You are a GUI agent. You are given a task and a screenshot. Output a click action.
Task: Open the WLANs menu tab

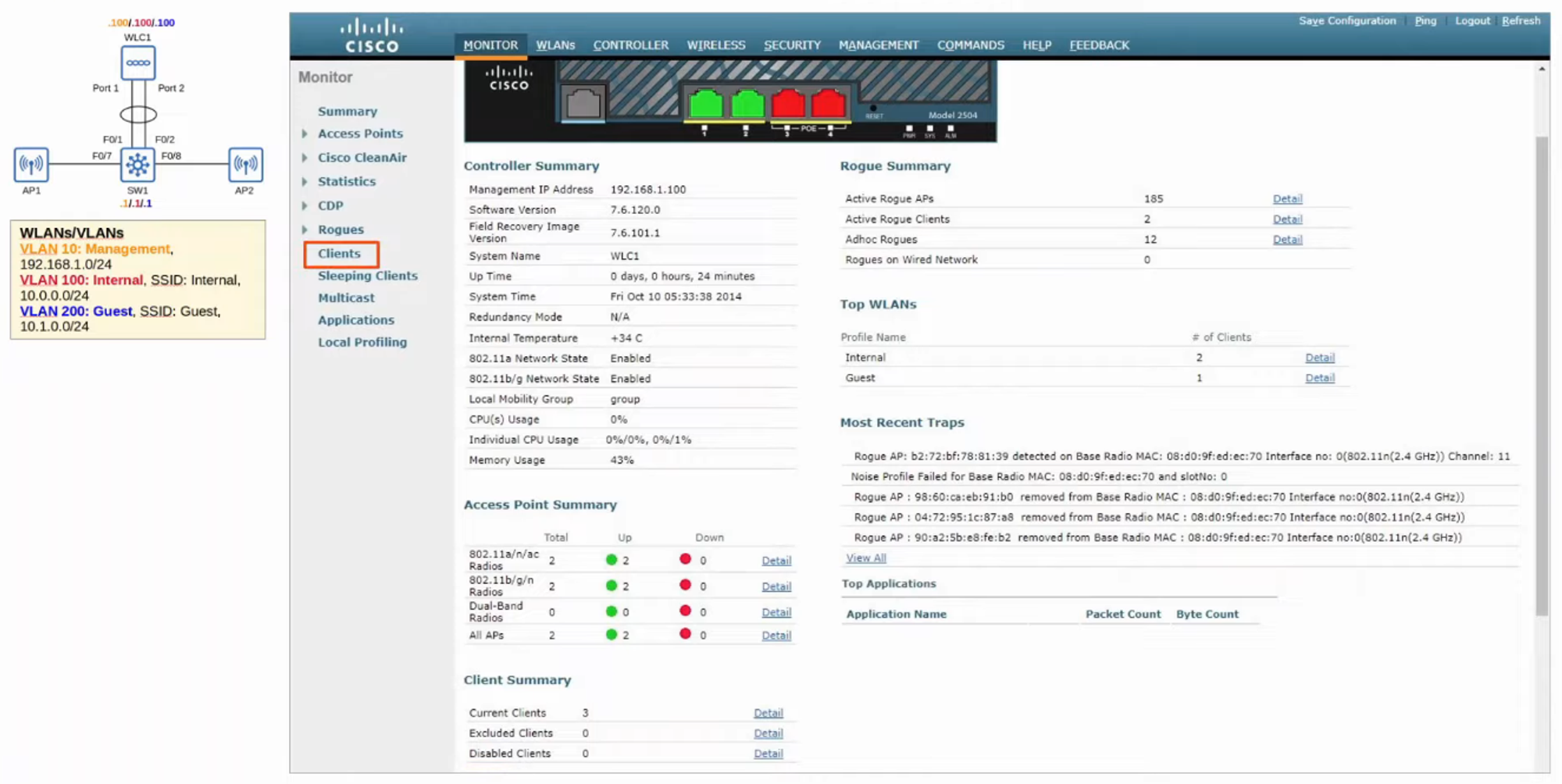tap(555, 45)
